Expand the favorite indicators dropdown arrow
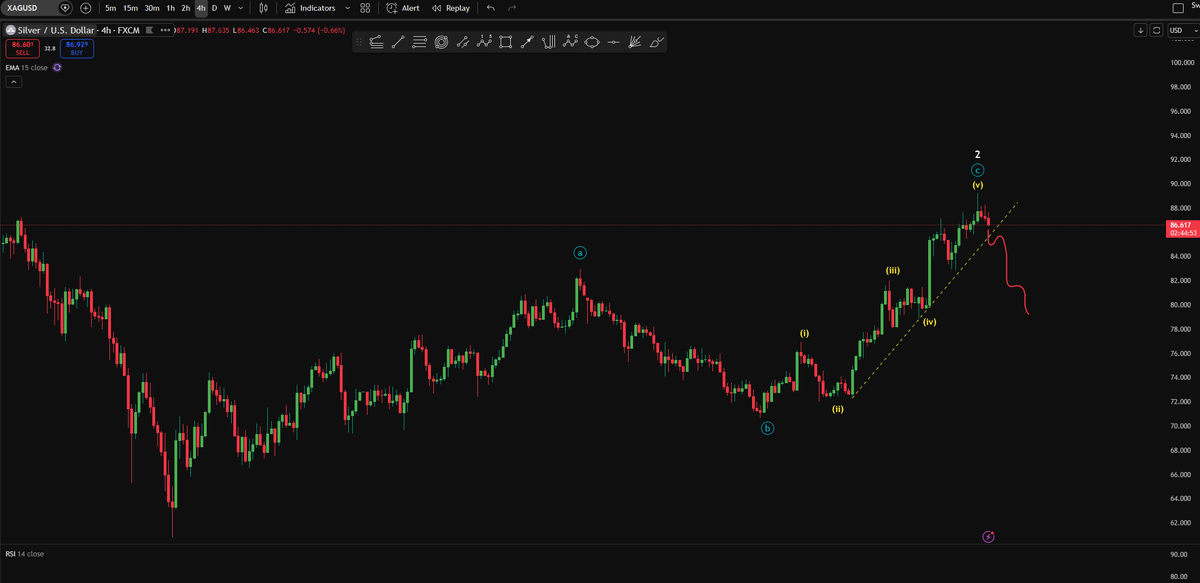 (347, 8)
